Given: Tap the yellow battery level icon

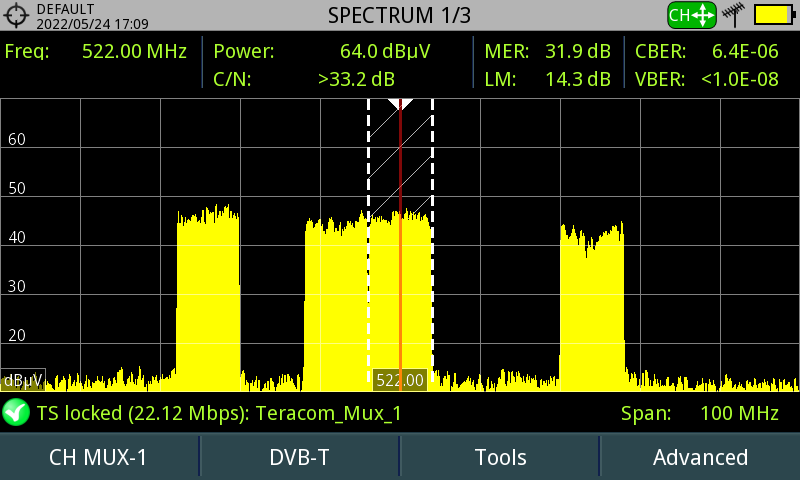Looking at the screenshot, I should pos(774,15).
